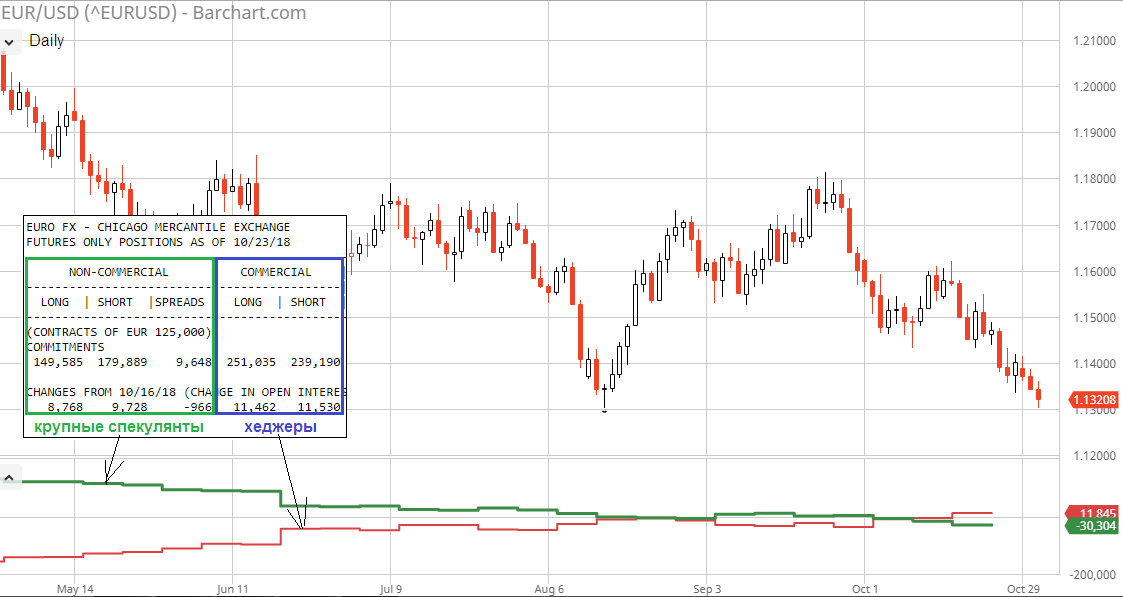The height and width of the screenshot is (597, 1123).
Task: Click the Aug 6 date on time axis
Action: coord(549,589)
